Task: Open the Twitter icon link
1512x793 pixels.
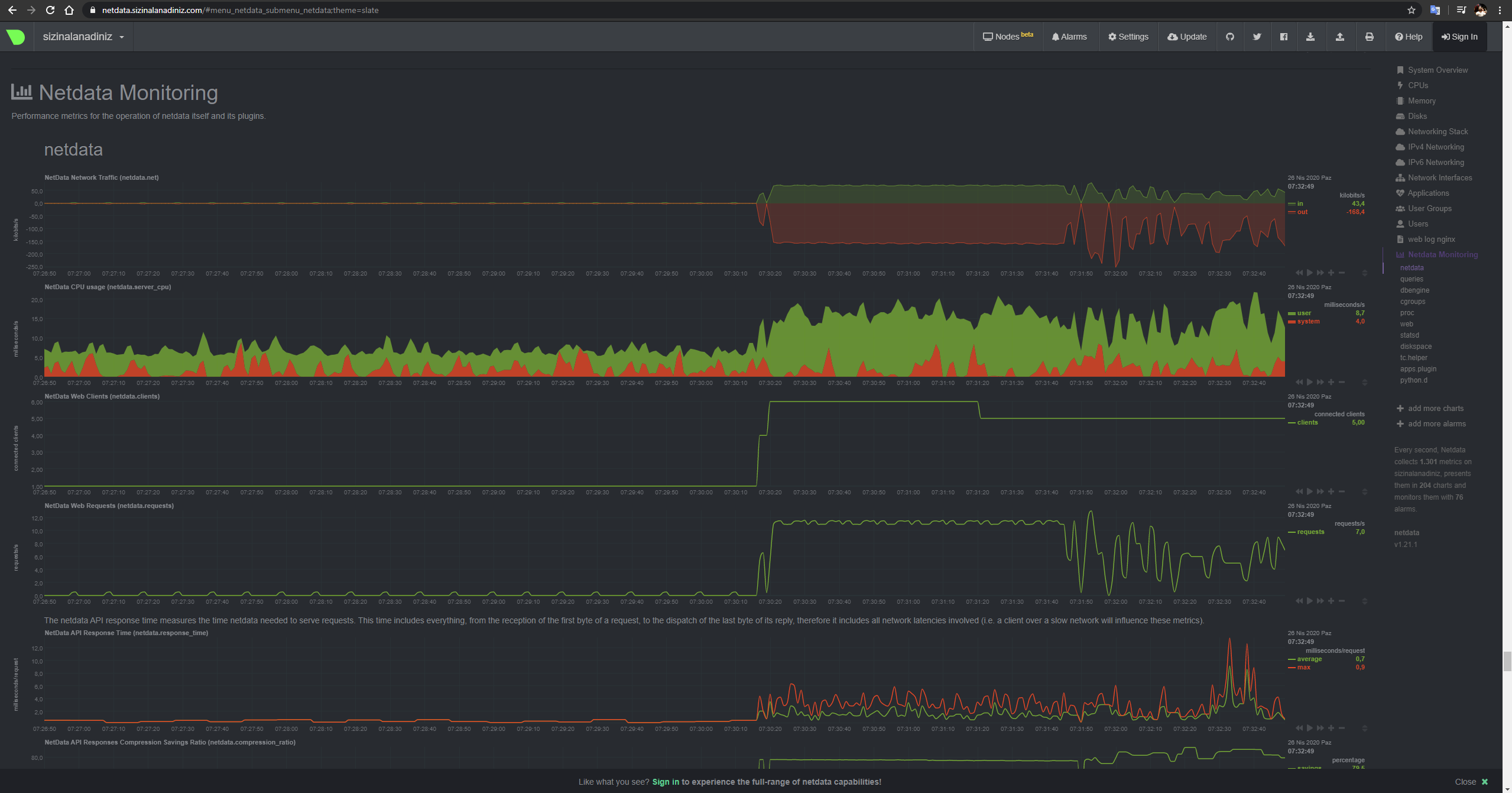Action: [x=1257, y=37]
